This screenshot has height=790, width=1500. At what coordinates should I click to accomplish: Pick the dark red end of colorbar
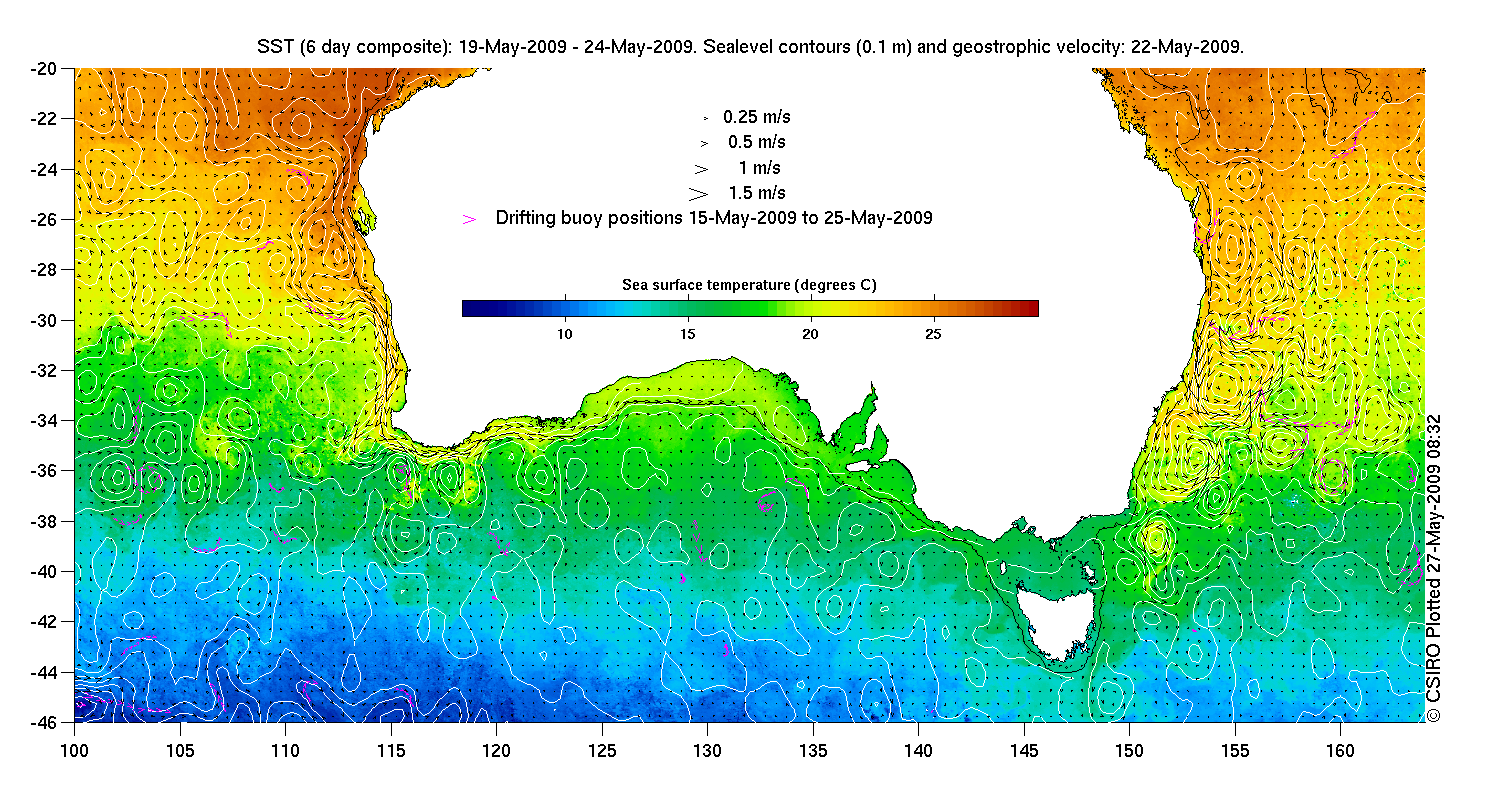click(x=1030, y=308)
